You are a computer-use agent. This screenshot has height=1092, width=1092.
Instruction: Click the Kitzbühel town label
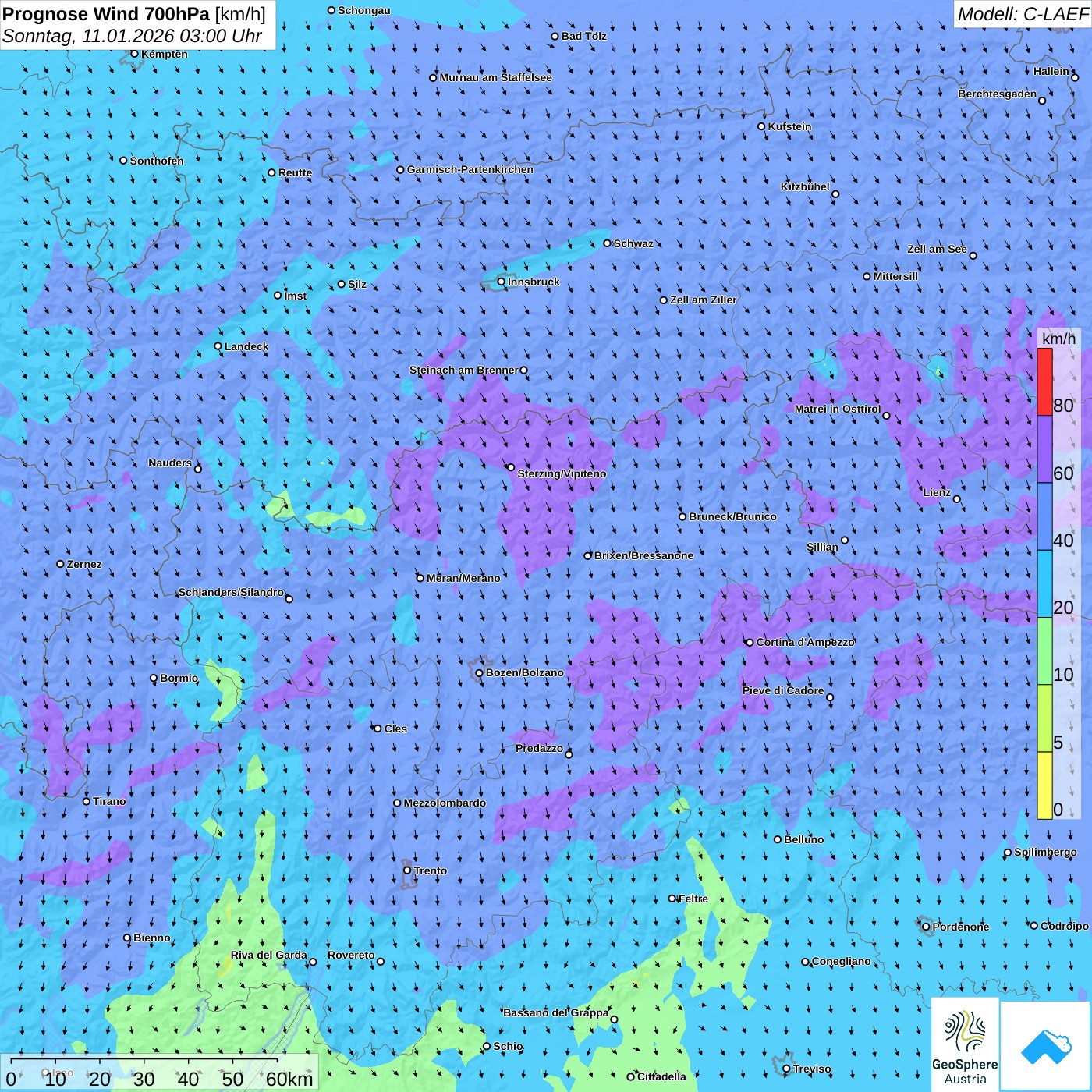coord(805,186)
